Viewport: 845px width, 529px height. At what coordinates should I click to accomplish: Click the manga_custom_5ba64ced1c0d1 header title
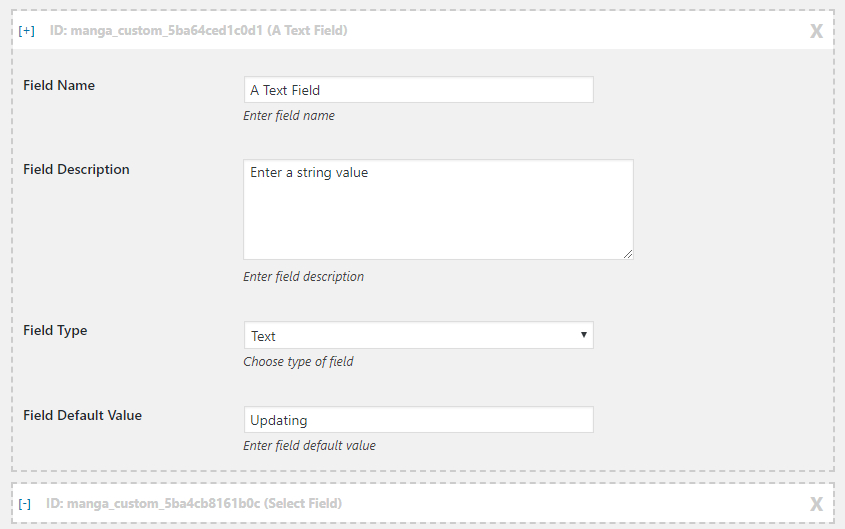tap(198, 31)
